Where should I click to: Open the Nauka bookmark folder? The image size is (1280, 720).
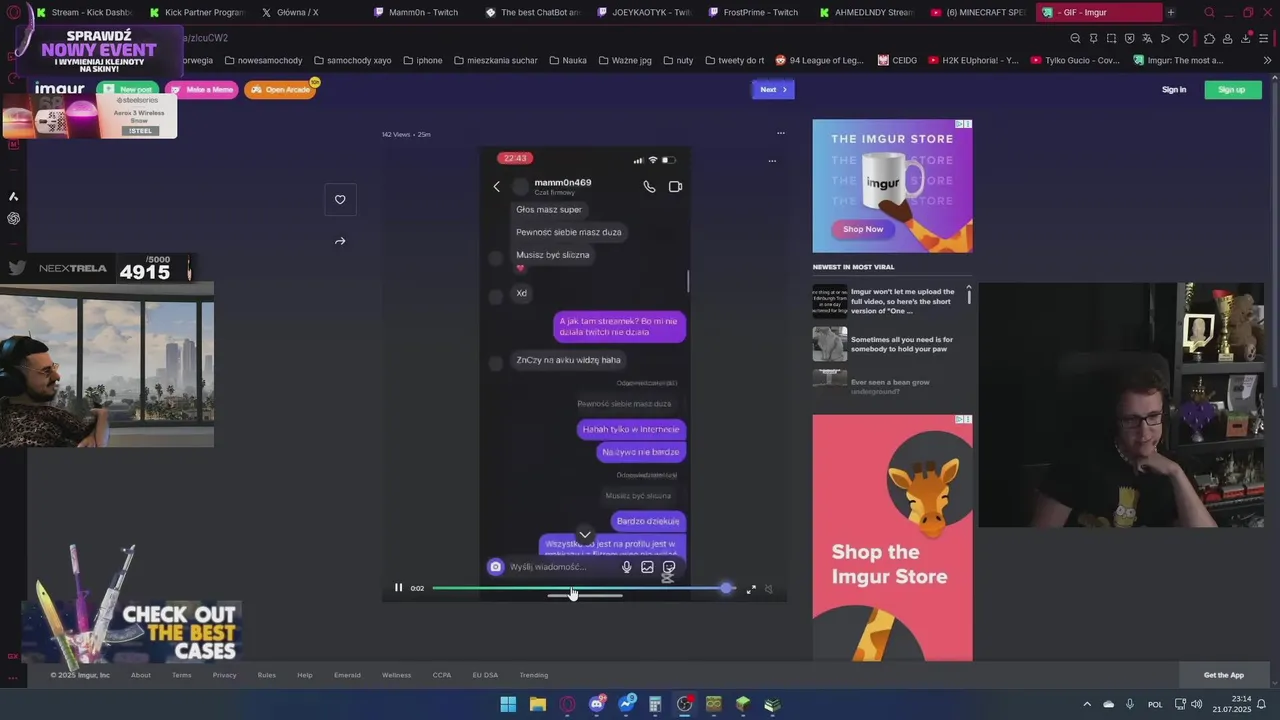click(568, 60)
